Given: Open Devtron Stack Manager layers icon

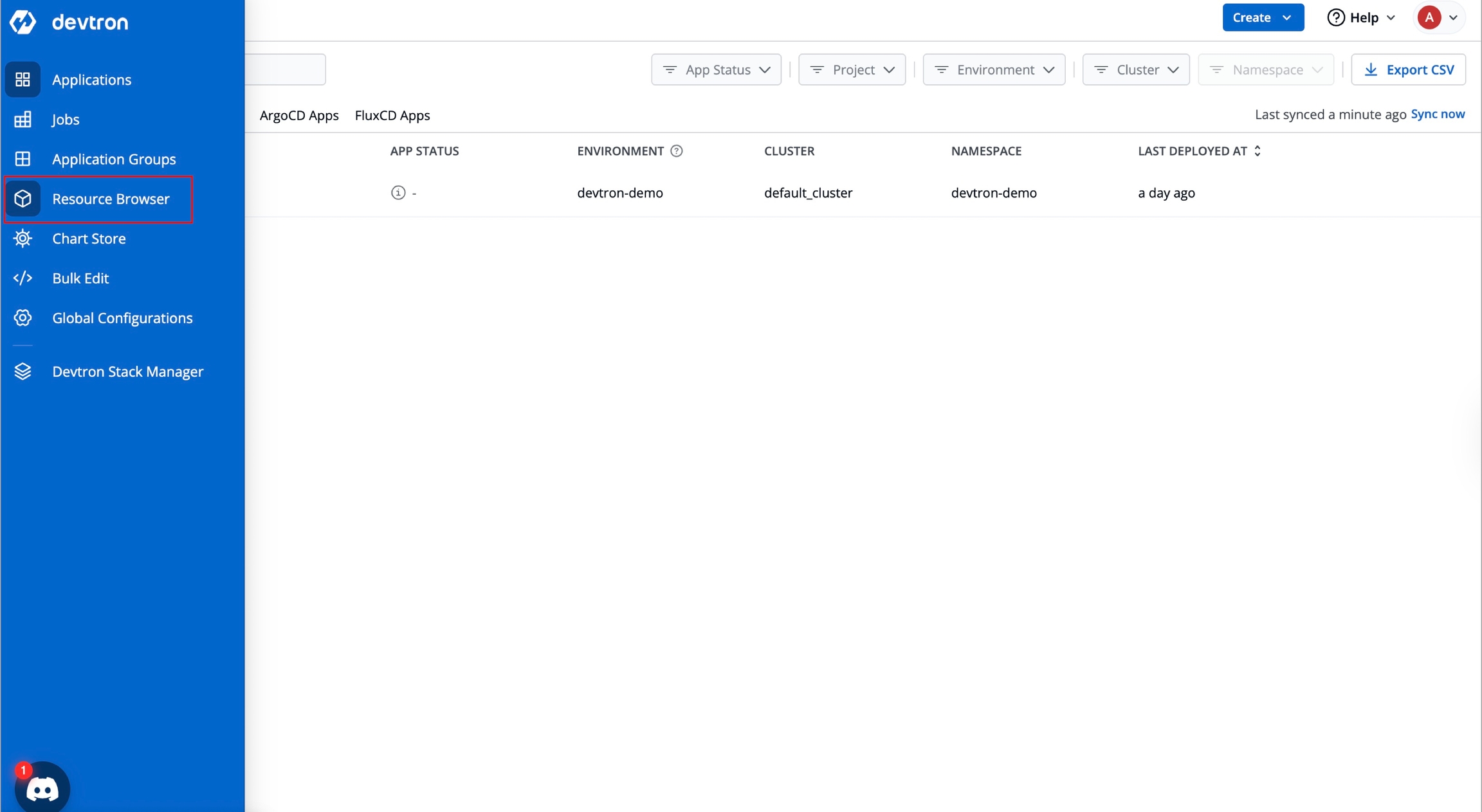Looking at the screenshot, I should tap(23, 372).
